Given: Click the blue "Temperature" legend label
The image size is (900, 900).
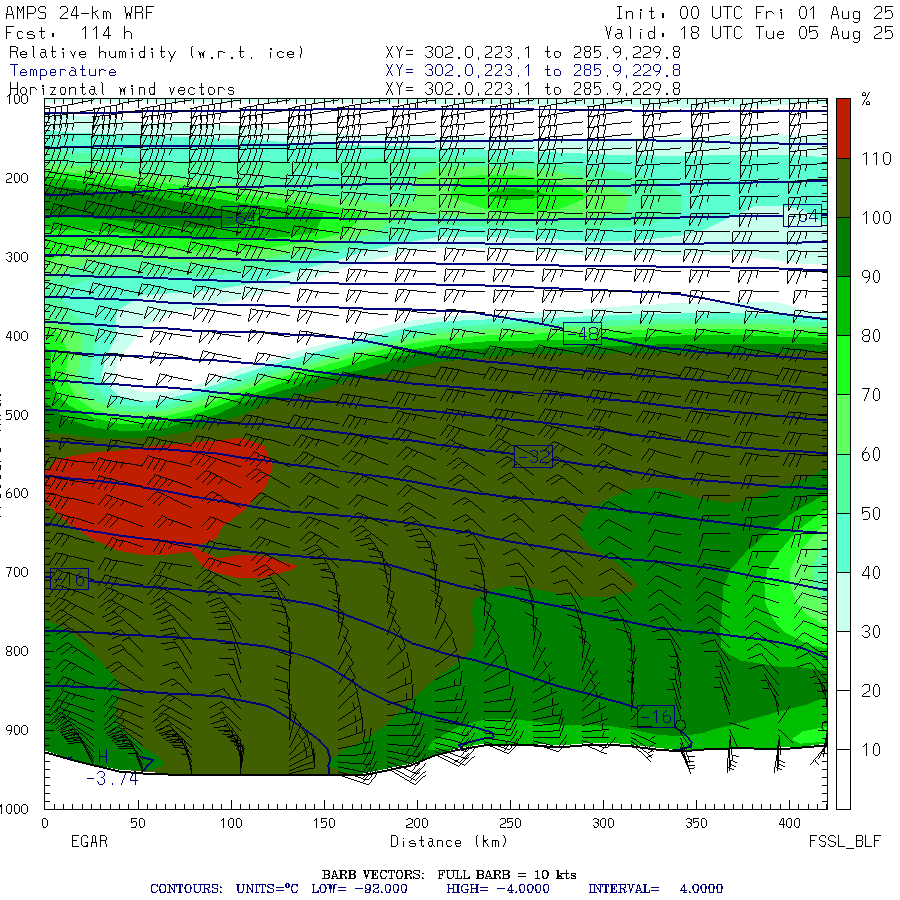Looking at the screenshot, I should coord(63,71).
